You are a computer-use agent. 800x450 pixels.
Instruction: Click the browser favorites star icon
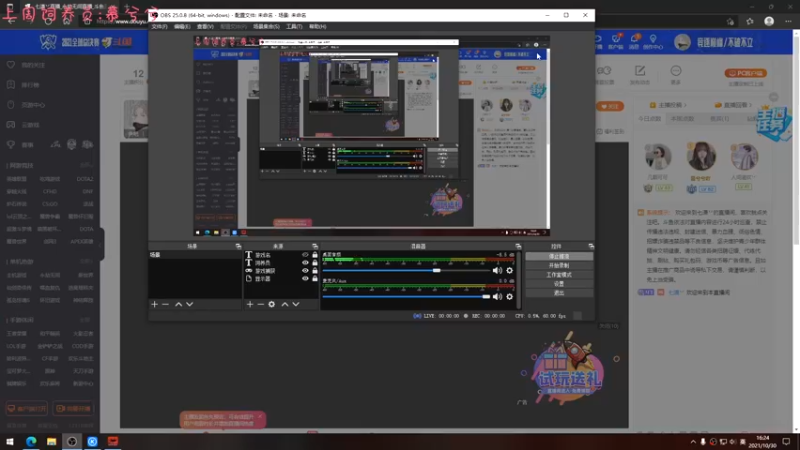[749, 21]
